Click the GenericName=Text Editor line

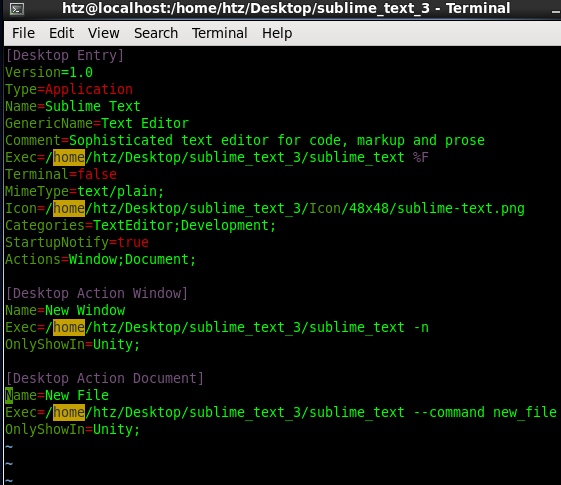97,123
